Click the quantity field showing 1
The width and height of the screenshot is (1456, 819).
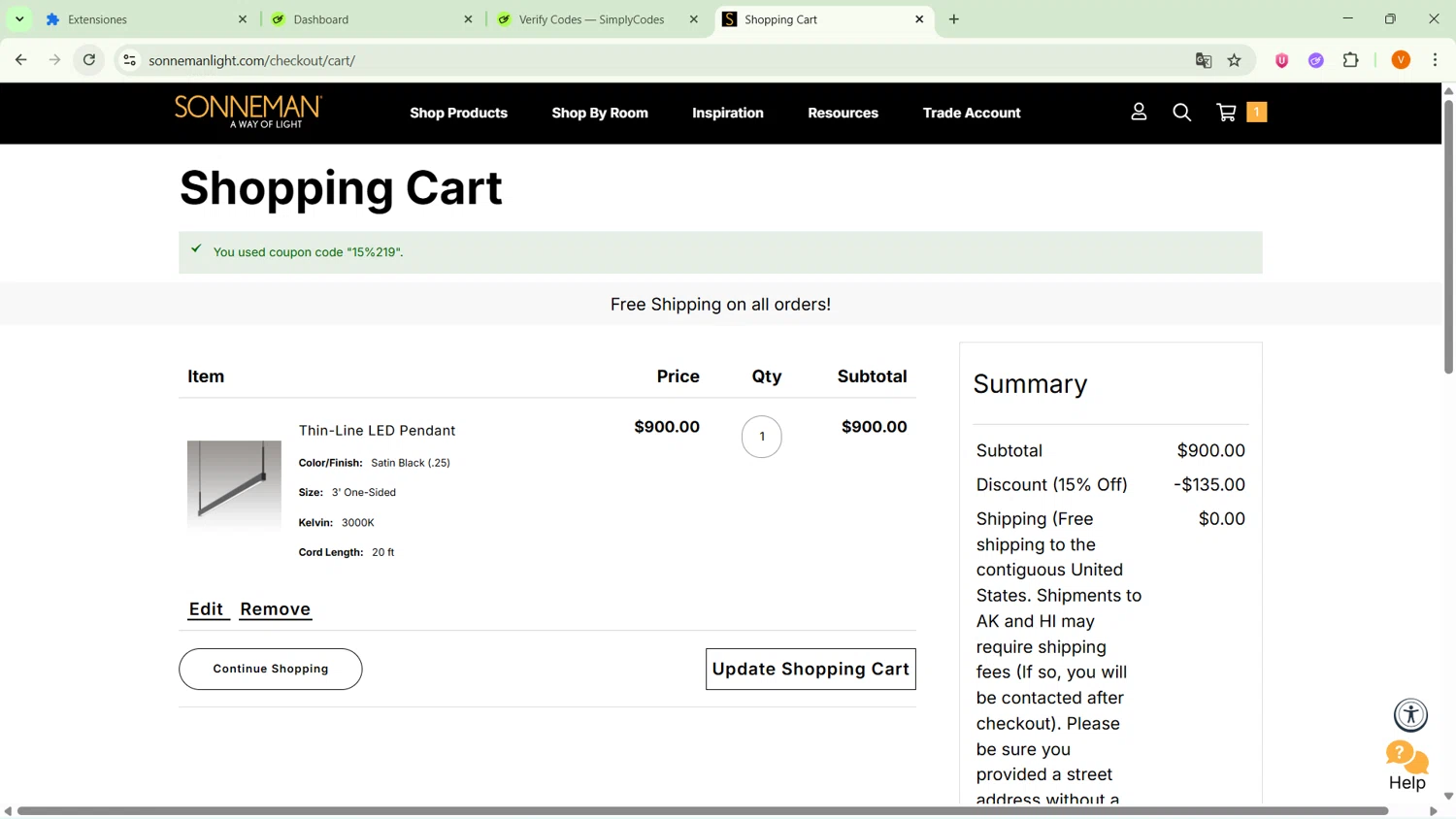click(x=762, y=437)
